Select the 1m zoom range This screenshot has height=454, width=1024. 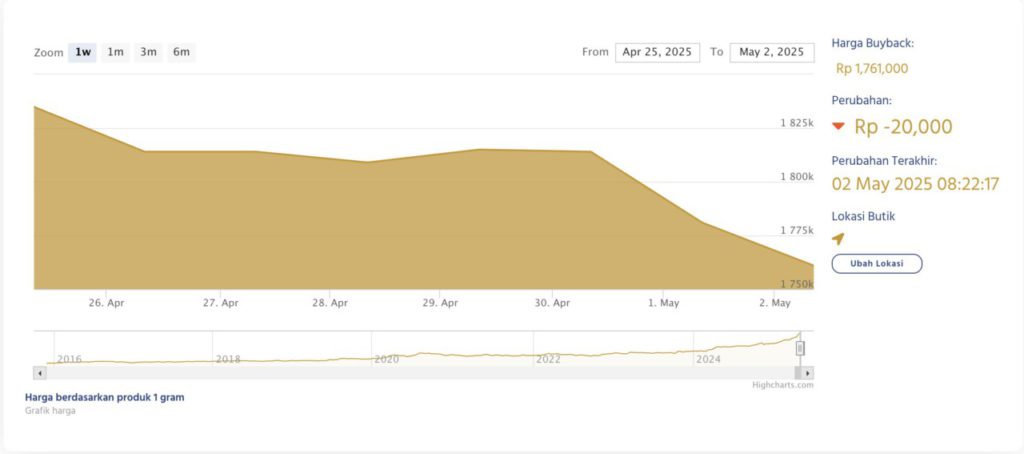[x=116, y=52]
